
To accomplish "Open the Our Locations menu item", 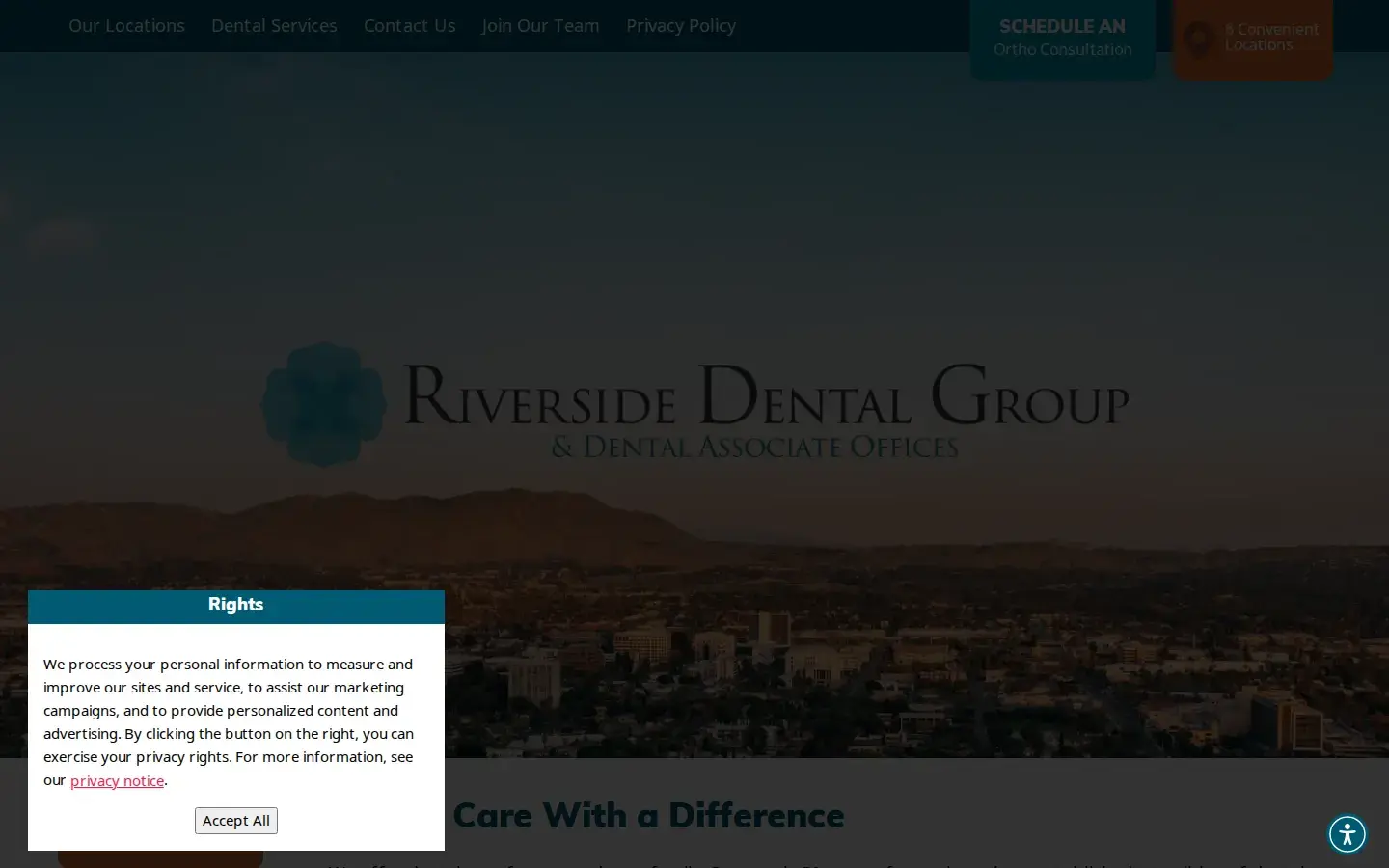I will (x=126, y=26).
